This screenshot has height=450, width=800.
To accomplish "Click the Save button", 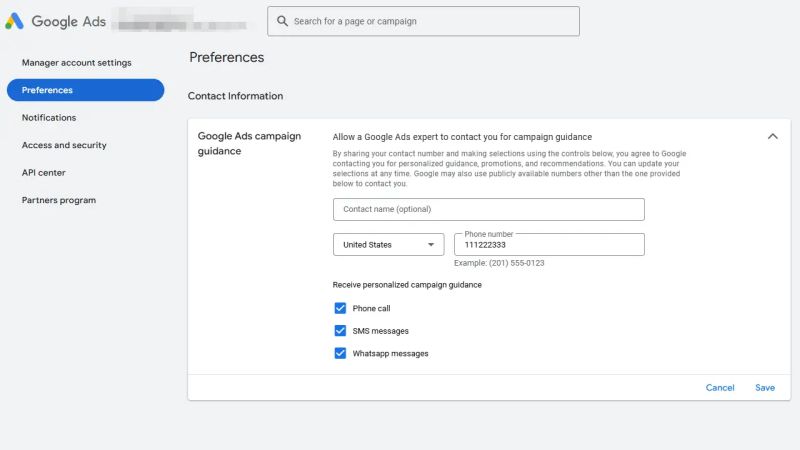I will [x=765, y=388].
